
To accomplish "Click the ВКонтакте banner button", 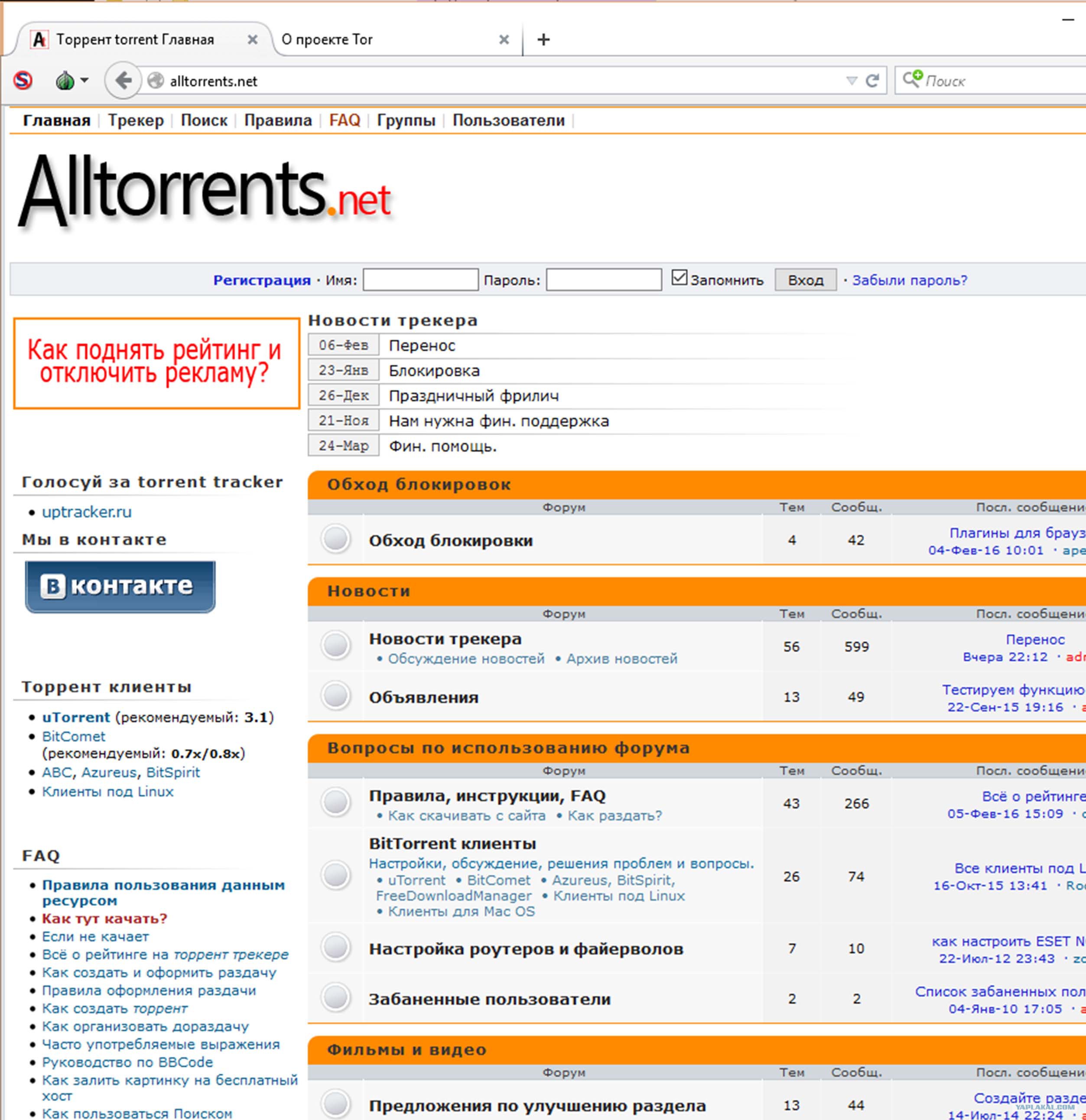I will (120, 586).
